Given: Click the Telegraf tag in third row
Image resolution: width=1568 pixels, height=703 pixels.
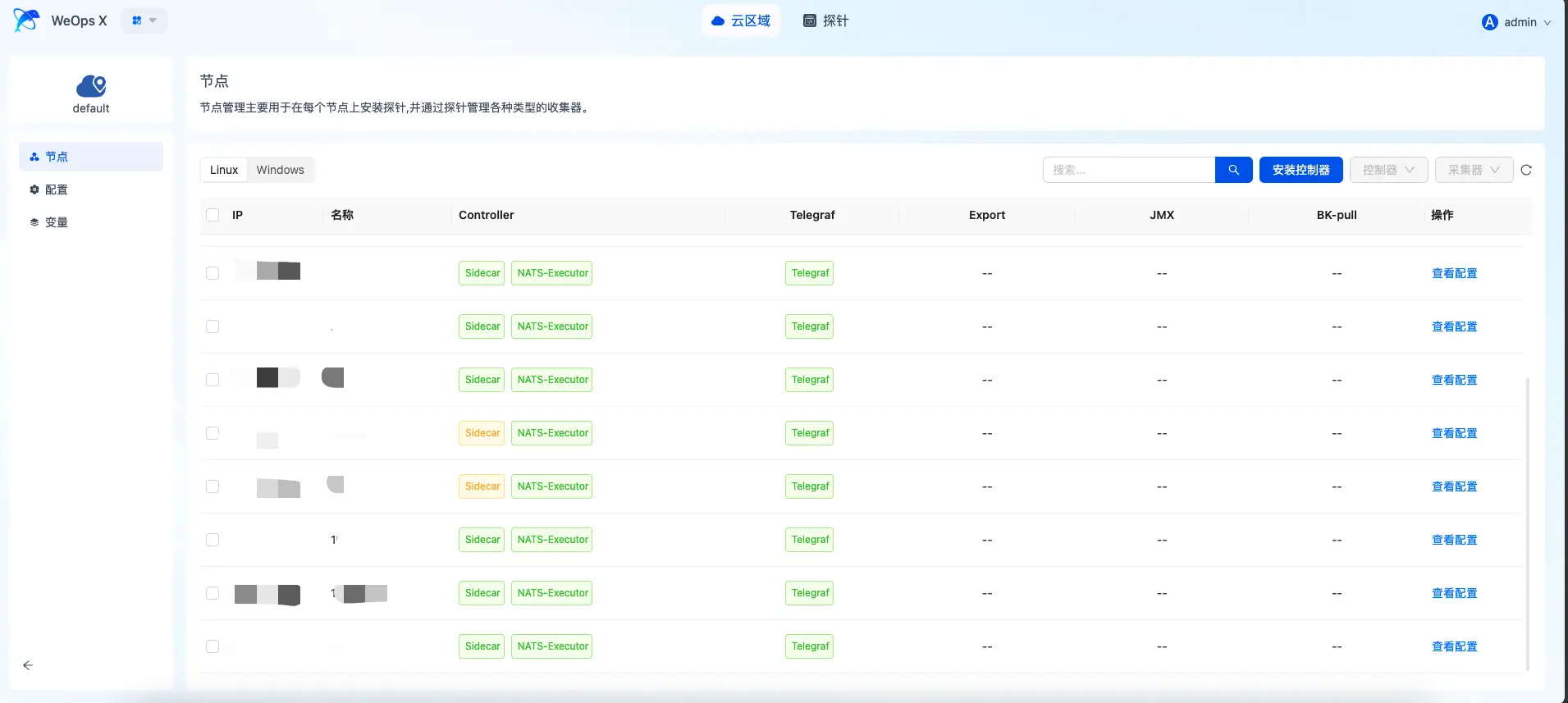Looking at the screenshot, I should [x=810, y=380].
